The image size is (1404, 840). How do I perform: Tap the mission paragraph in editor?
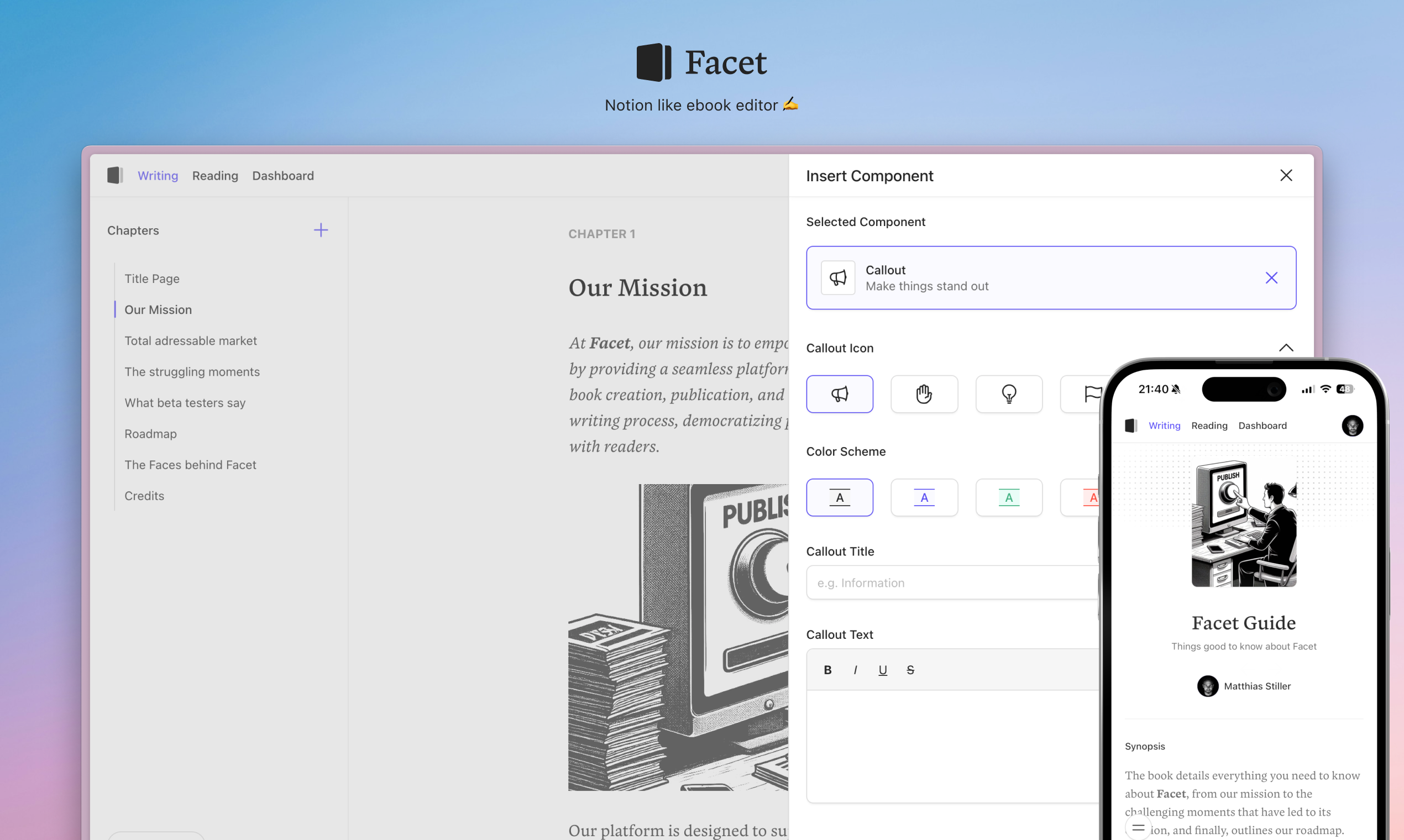point(678,395)
